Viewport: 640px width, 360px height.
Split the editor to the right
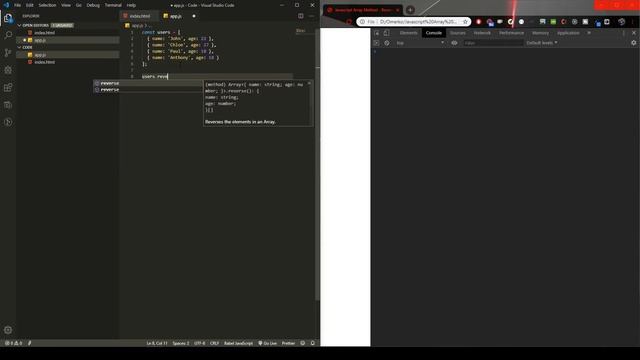pos(301,16)
